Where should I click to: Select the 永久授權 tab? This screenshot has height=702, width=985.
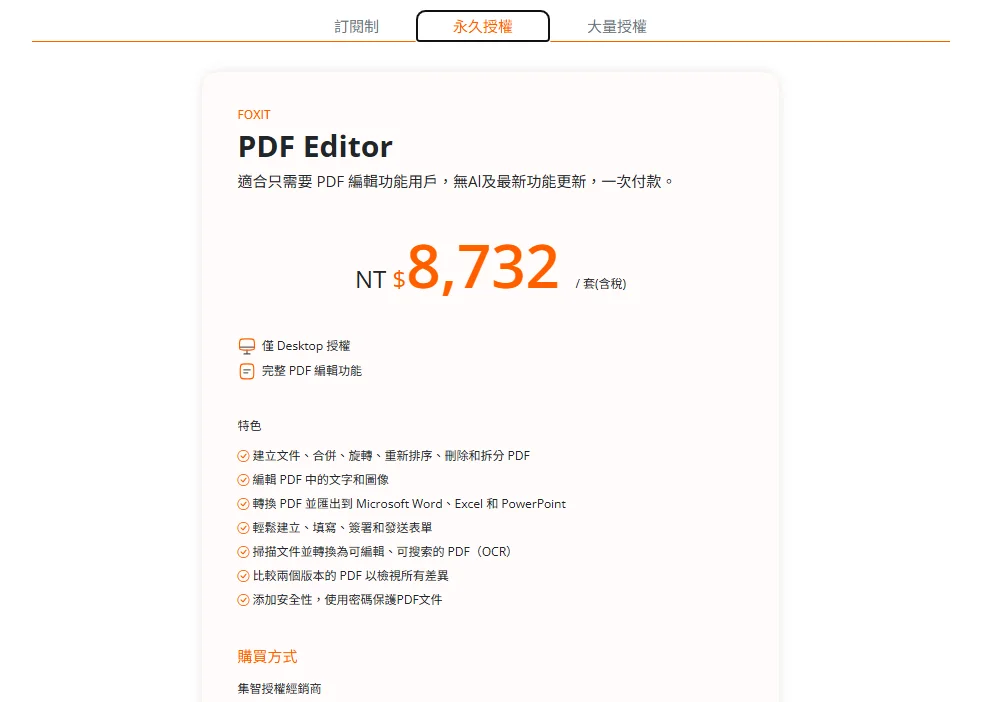tap(482, 26)
